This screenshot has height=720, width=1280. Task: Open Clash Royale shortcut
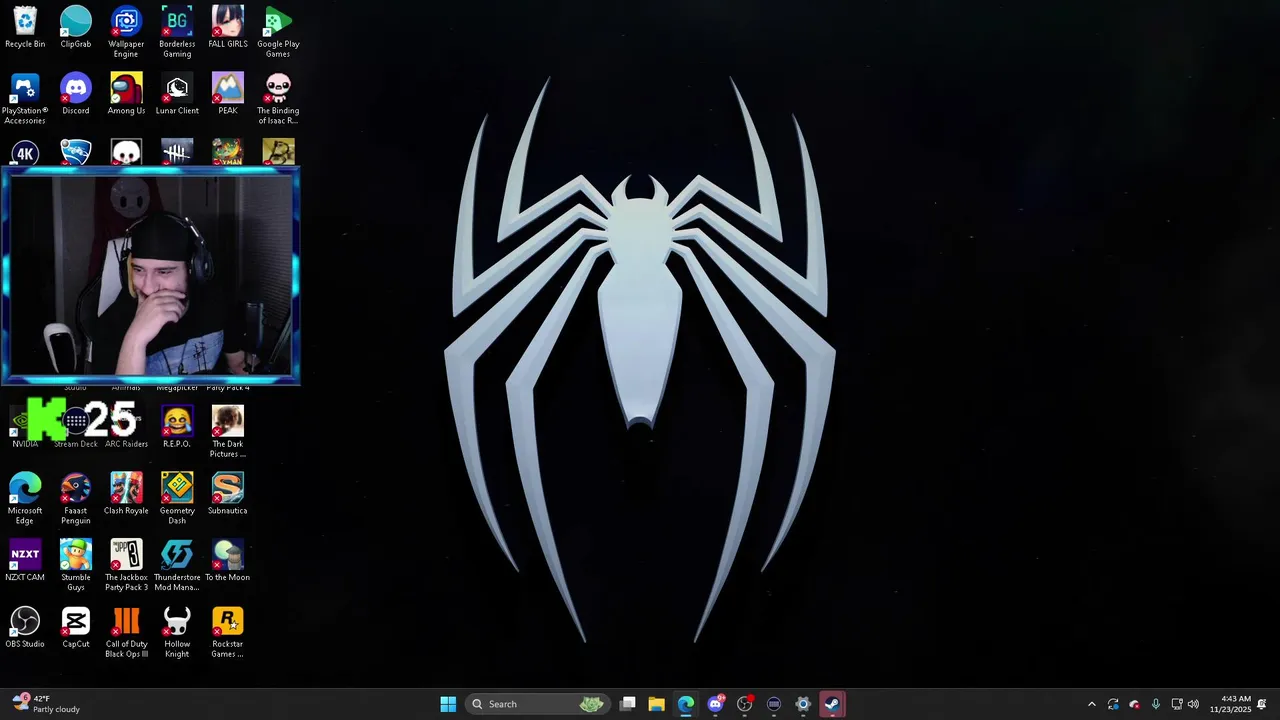pos(126,494)
